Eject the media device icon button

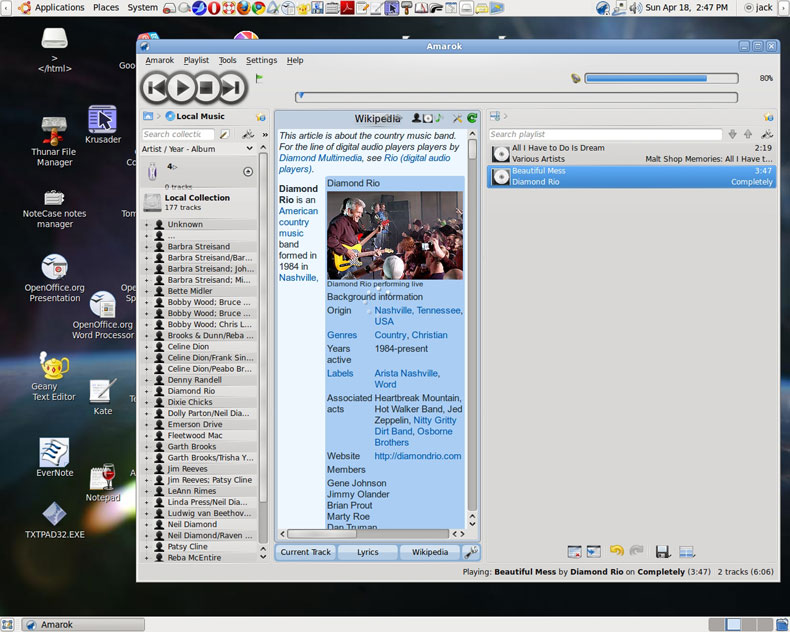(x=247, y=172)
